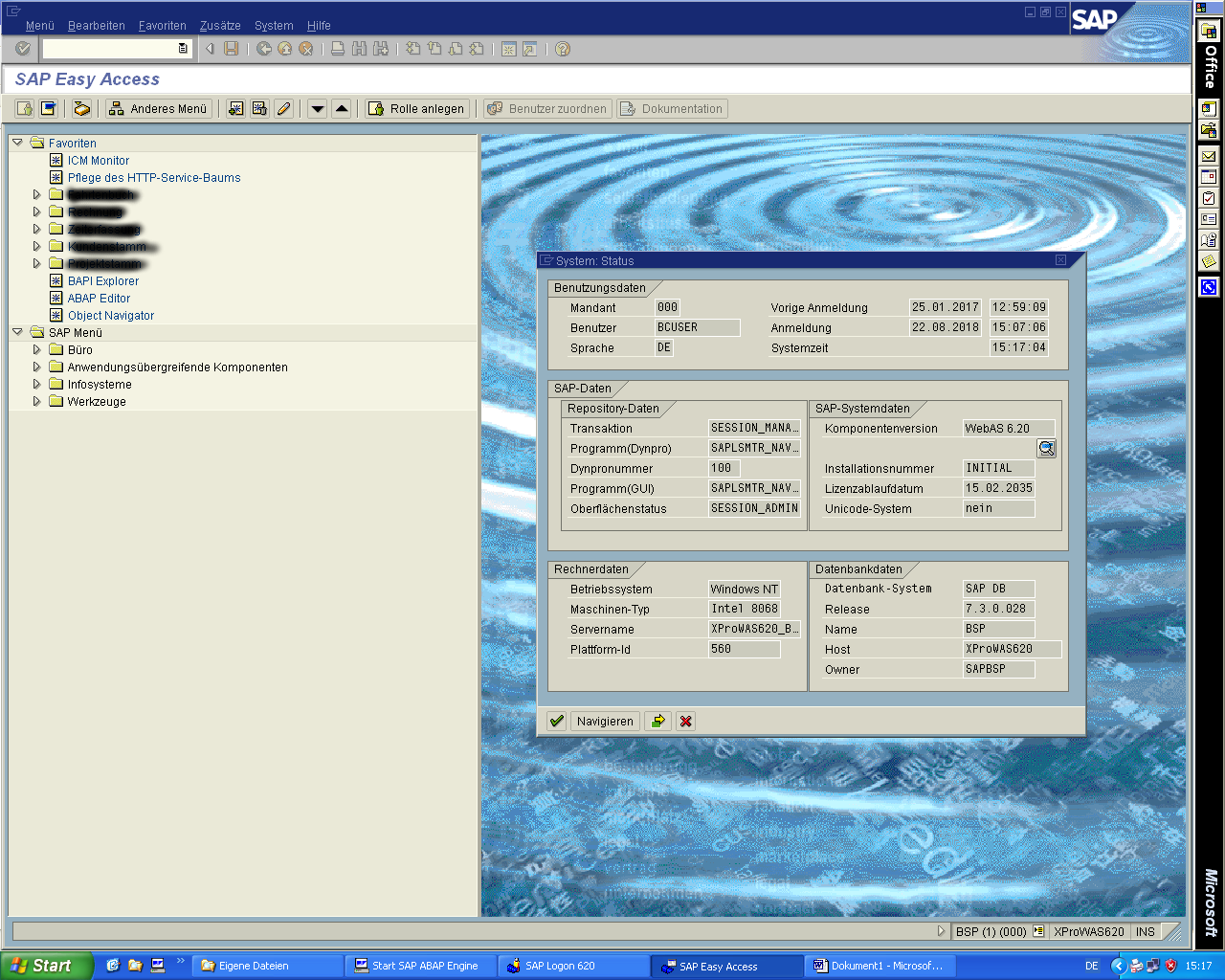Open the ABAP Editor favorite
The image size is (1225, 980).
click(x=99, y=298)
